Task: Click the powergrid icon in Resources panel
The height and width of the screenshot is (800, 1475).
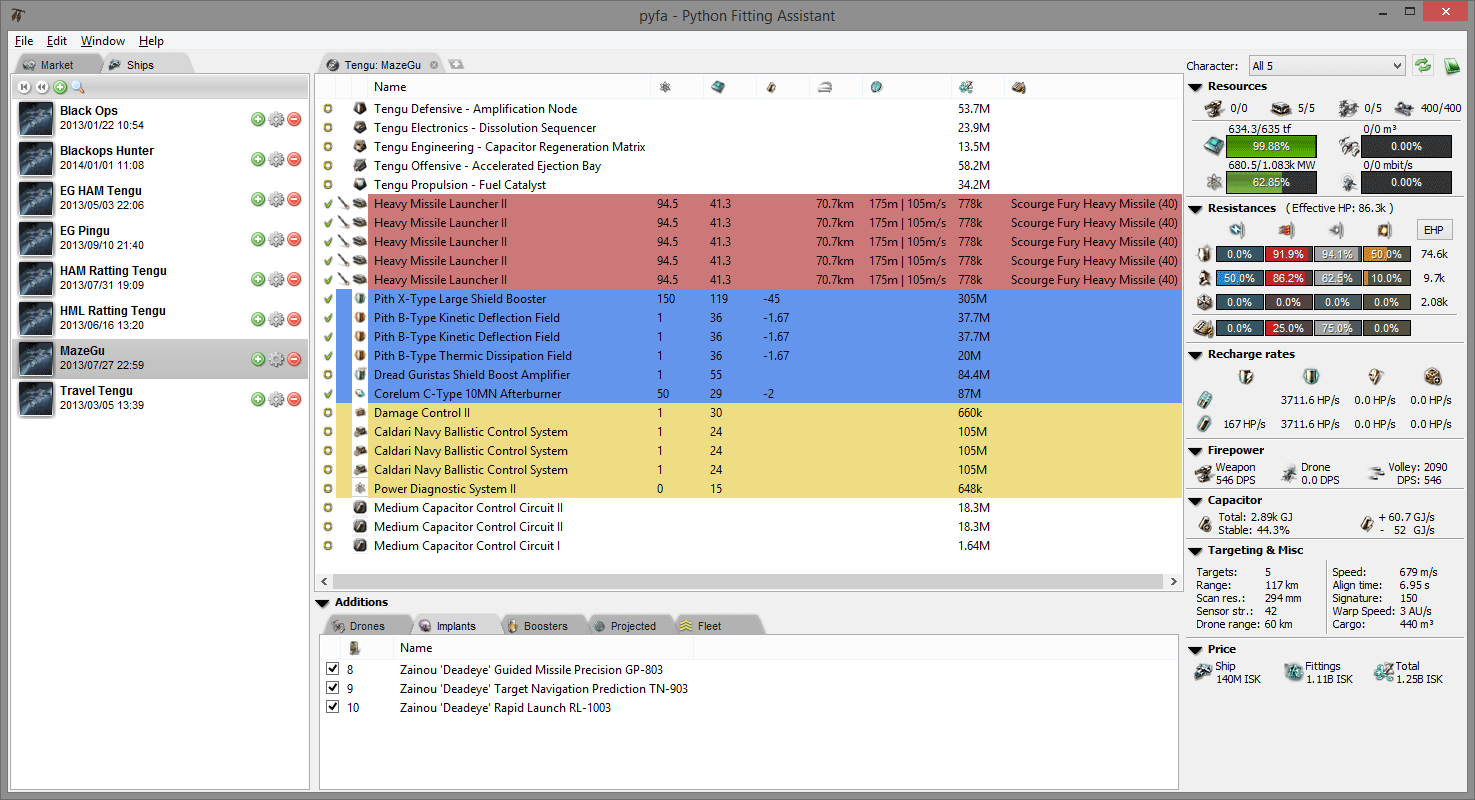Action: [1213, 182]
